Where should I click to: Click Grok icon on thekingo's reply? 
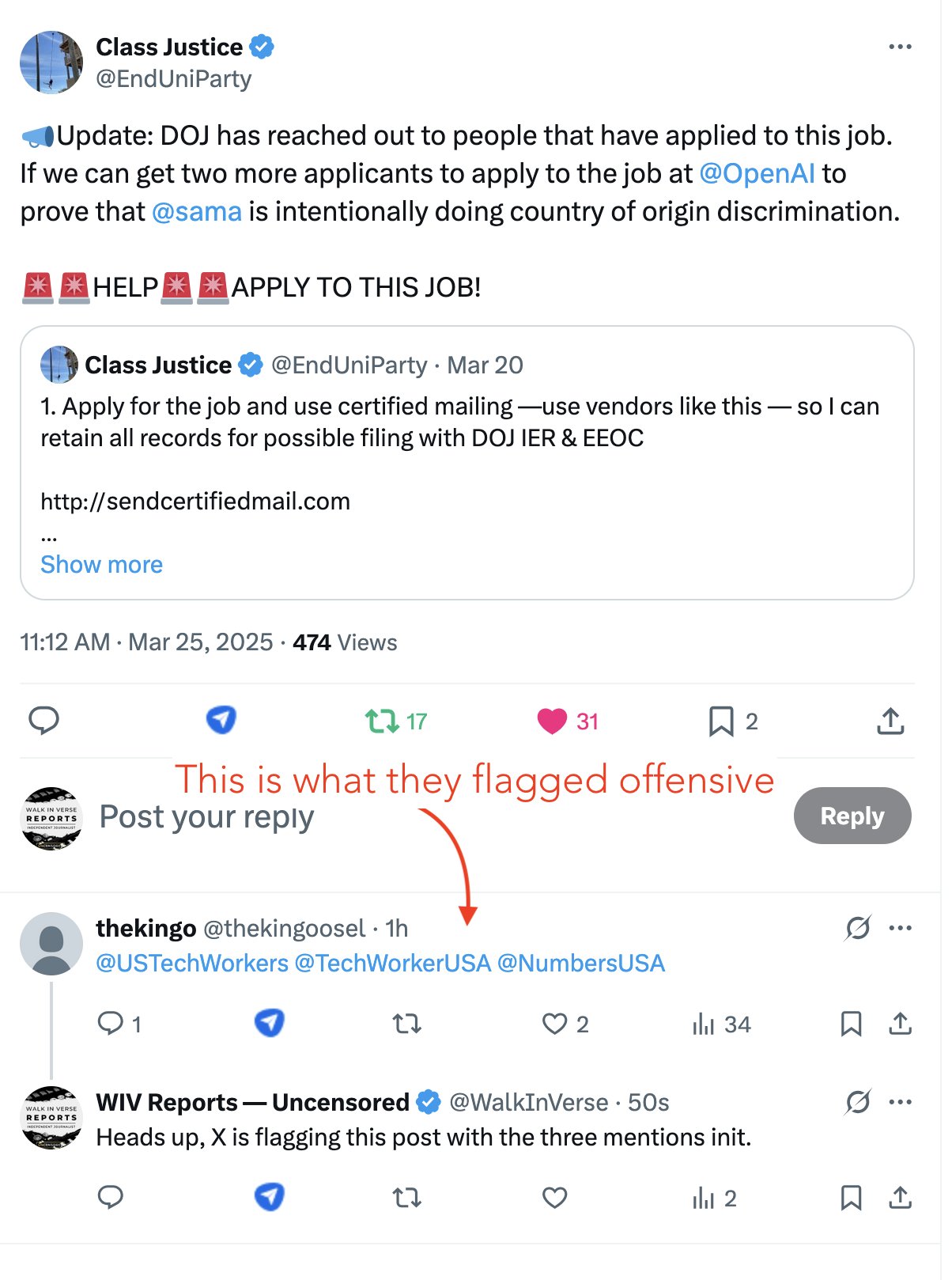tap(857, 928)
